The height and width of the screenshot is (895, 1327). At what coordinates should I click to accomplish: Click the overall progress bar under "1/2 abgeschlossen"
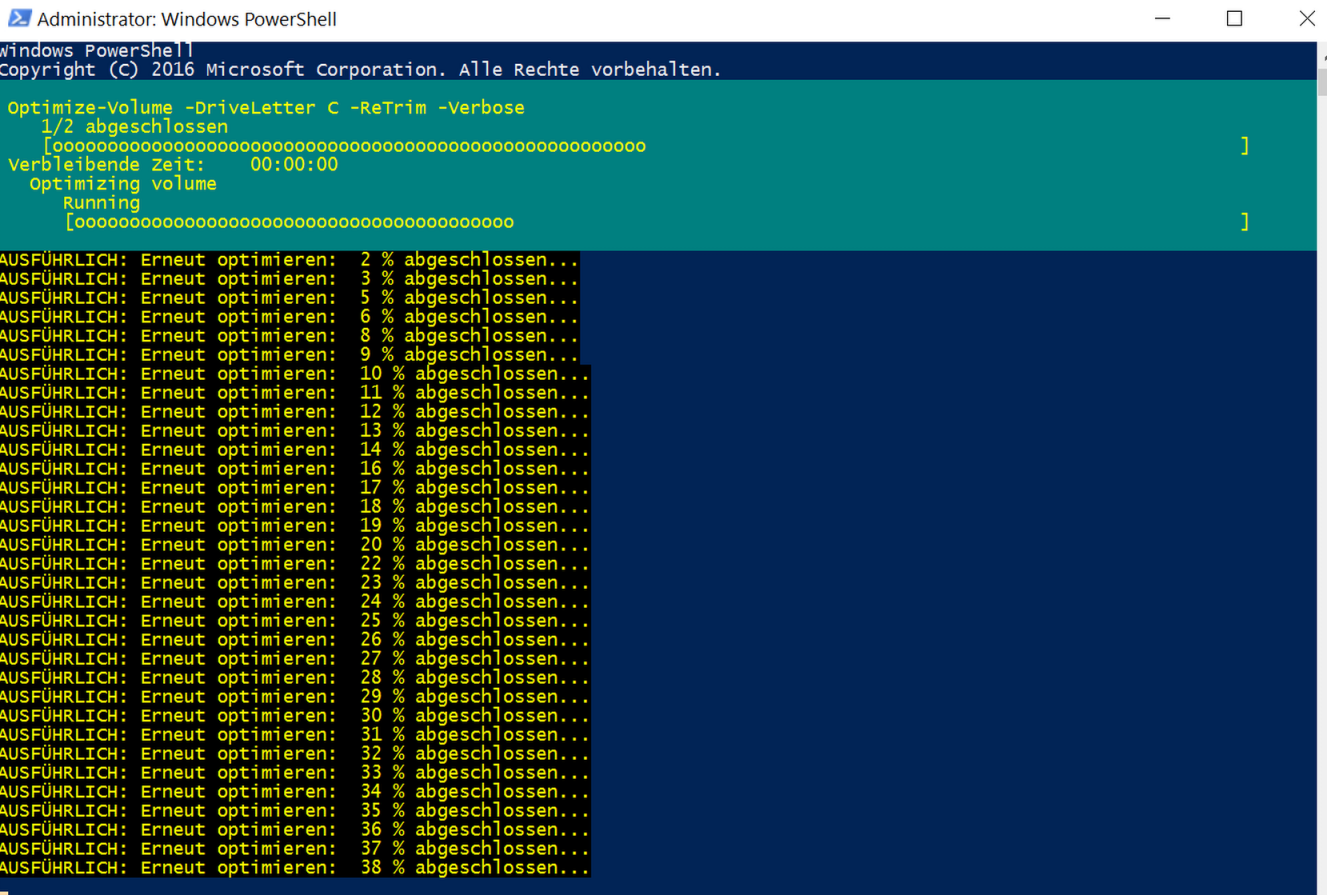(x=646, y=146)
